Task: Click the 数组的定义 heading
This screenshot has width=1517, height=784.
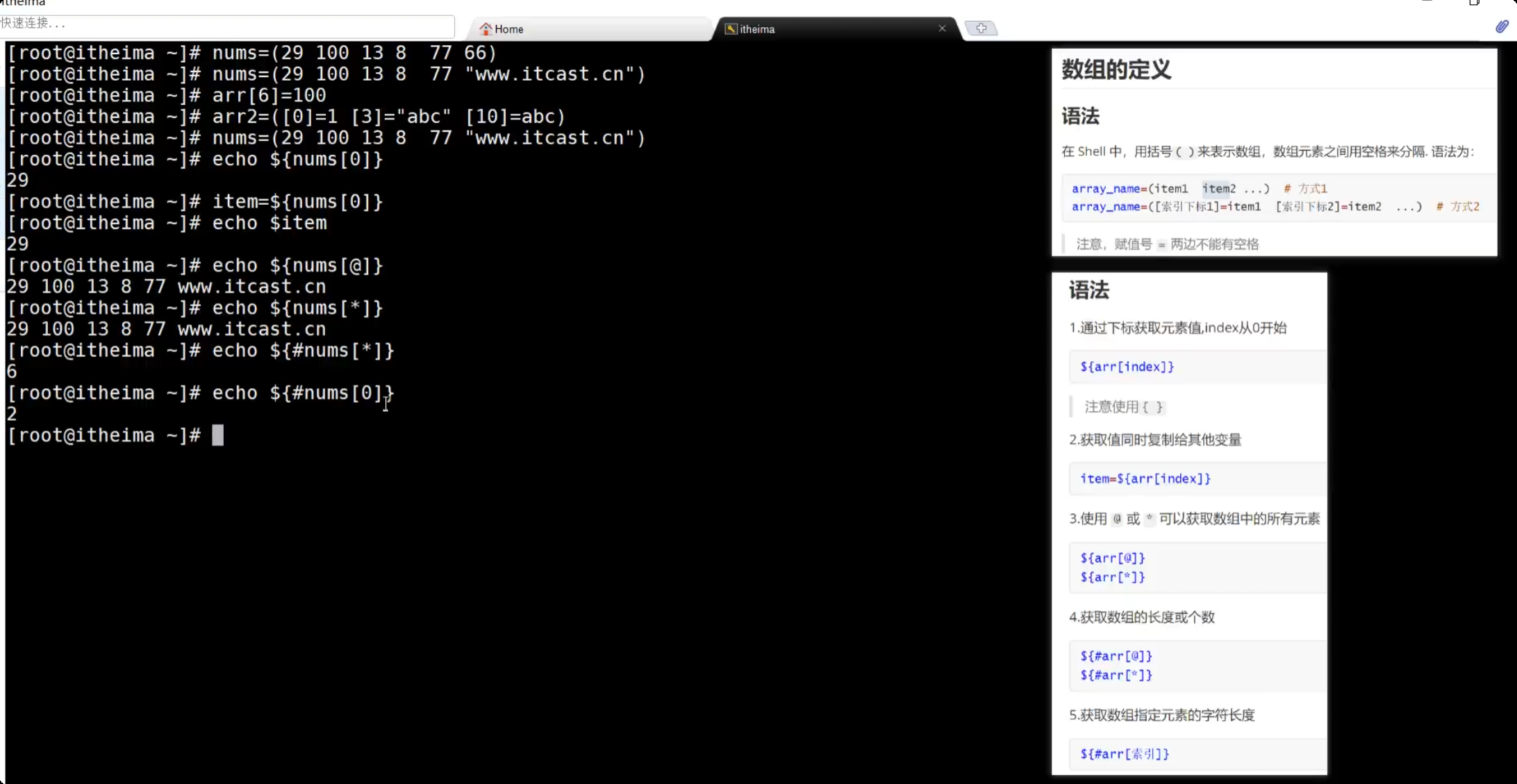Action: point(1116,69)
